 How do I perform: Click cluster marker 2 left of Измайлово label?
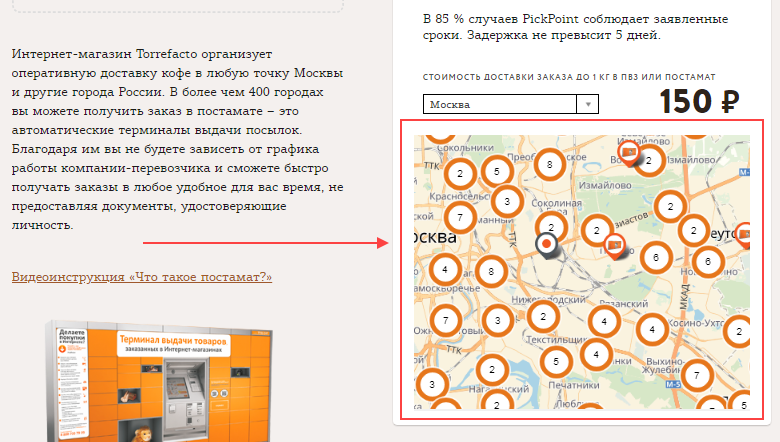(x=649, y=160)
